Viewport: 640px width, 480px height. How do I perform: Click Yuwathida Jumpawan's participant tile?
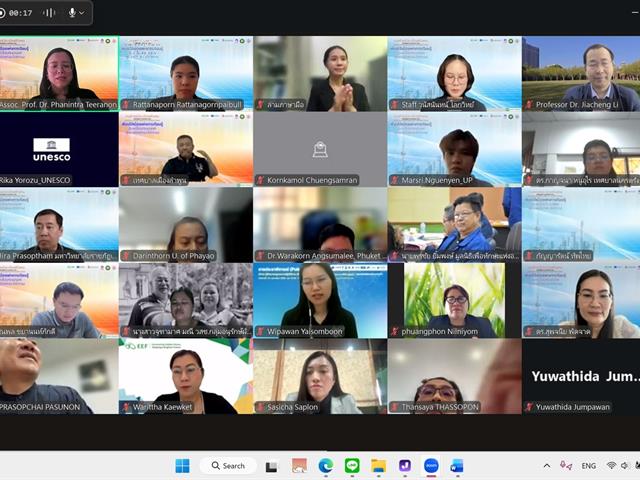(581, 376)
